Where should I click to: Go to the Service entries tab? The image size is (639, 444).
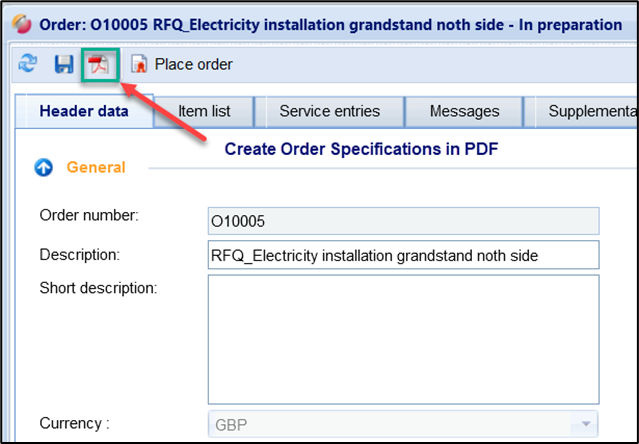click(329, 111)
